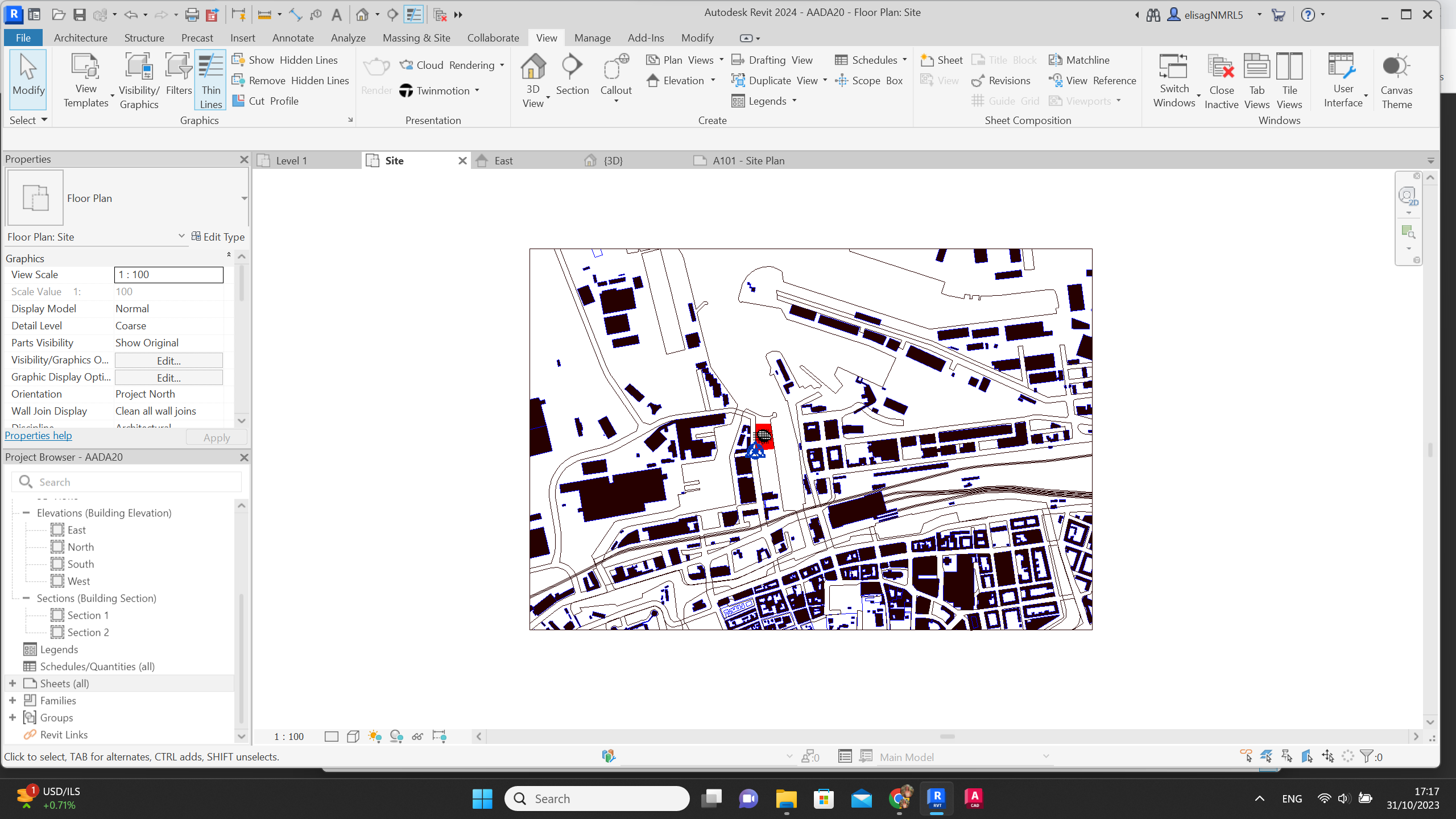Create a new Section view
This screenshot has width=1456, height=819.
click(x=572, y=74)
